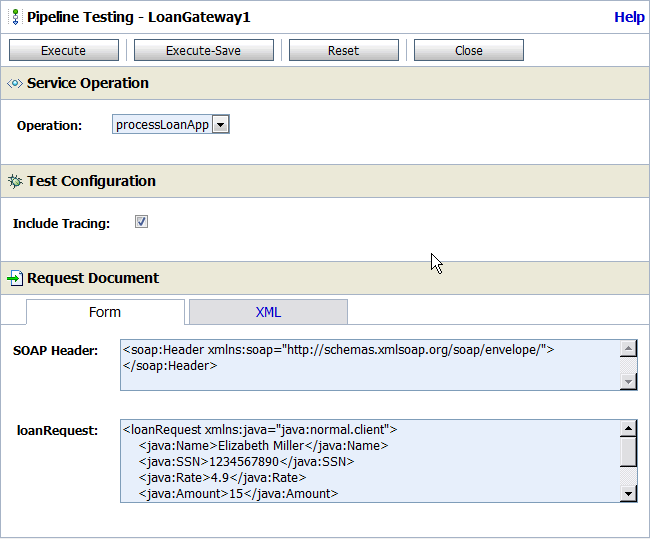Click the Service Operation section icon
This screenshot has width=650, height=540.
pos(15,84)
